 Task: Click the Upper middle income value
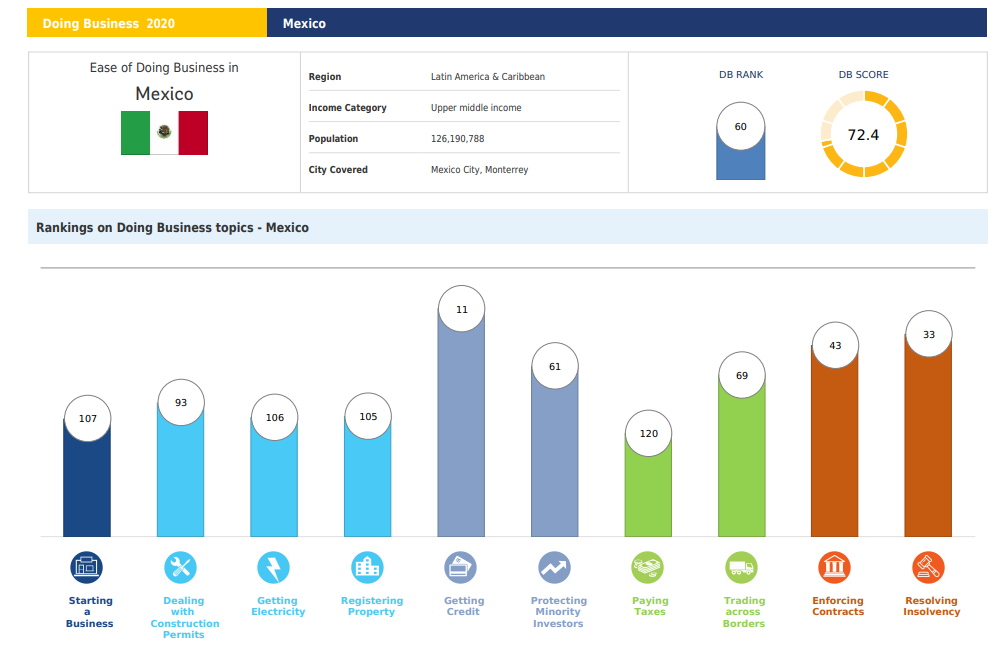(476, 108)
